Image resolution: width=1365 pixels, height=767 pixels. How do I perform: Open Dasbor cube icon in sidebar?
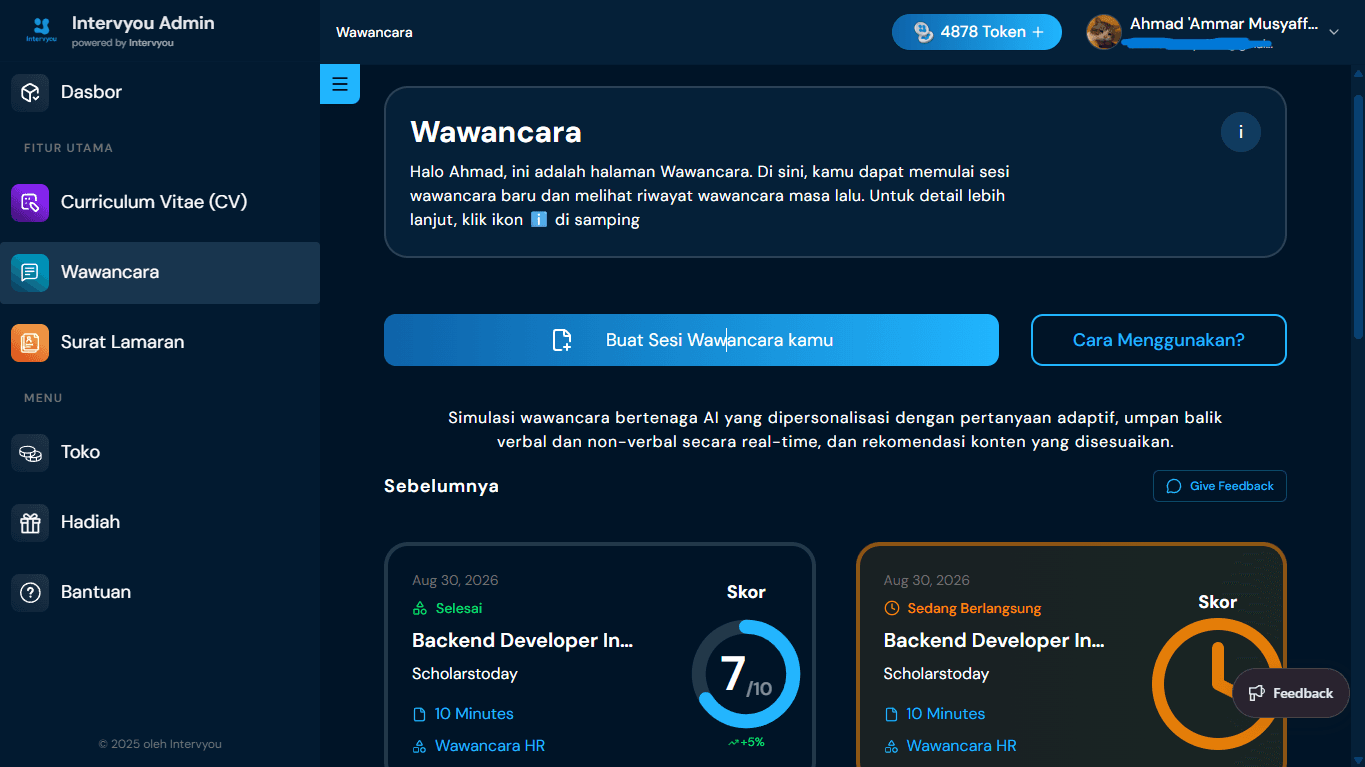pyautogui.click(x=30, y=92)
